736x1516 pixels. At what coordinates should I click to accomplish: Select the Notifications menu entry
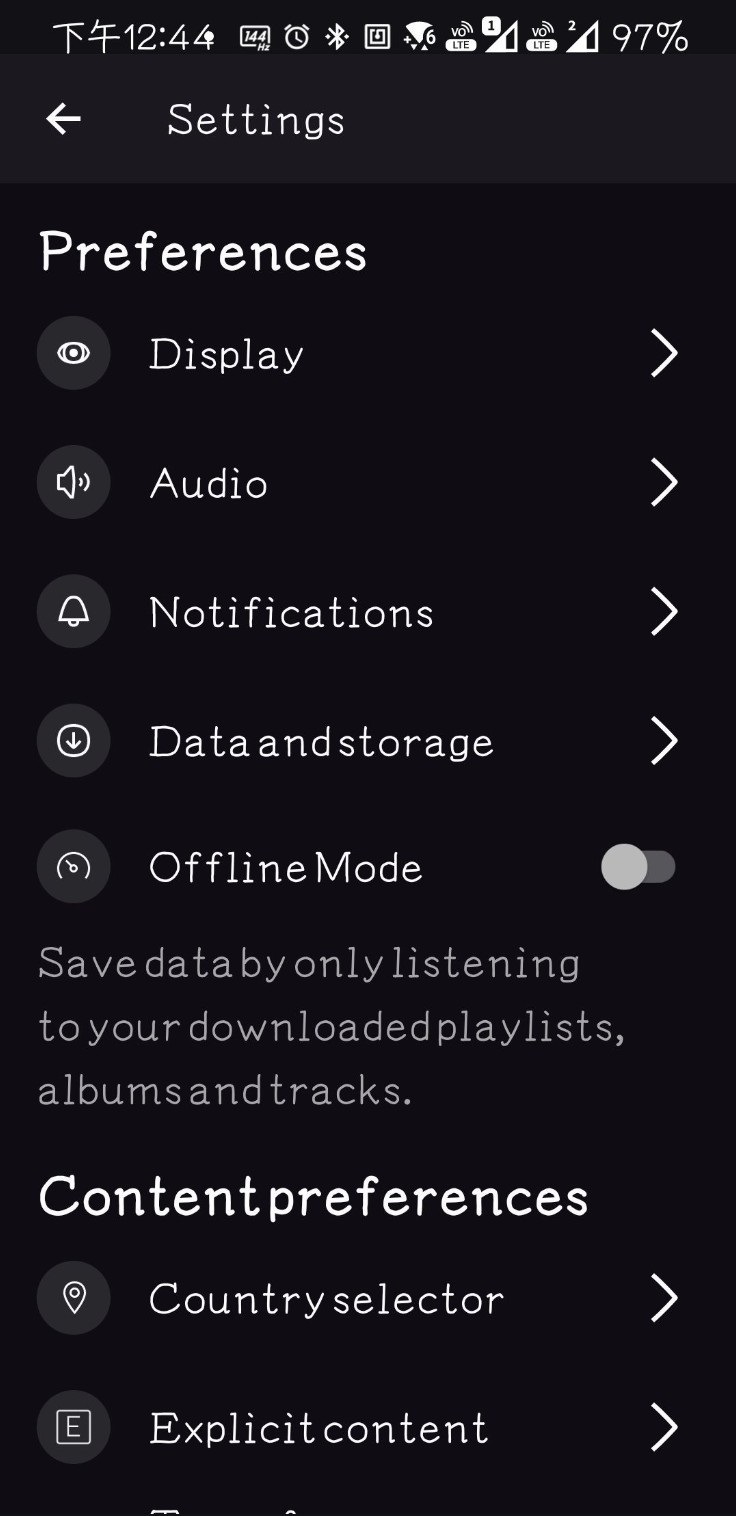(291, 613)
